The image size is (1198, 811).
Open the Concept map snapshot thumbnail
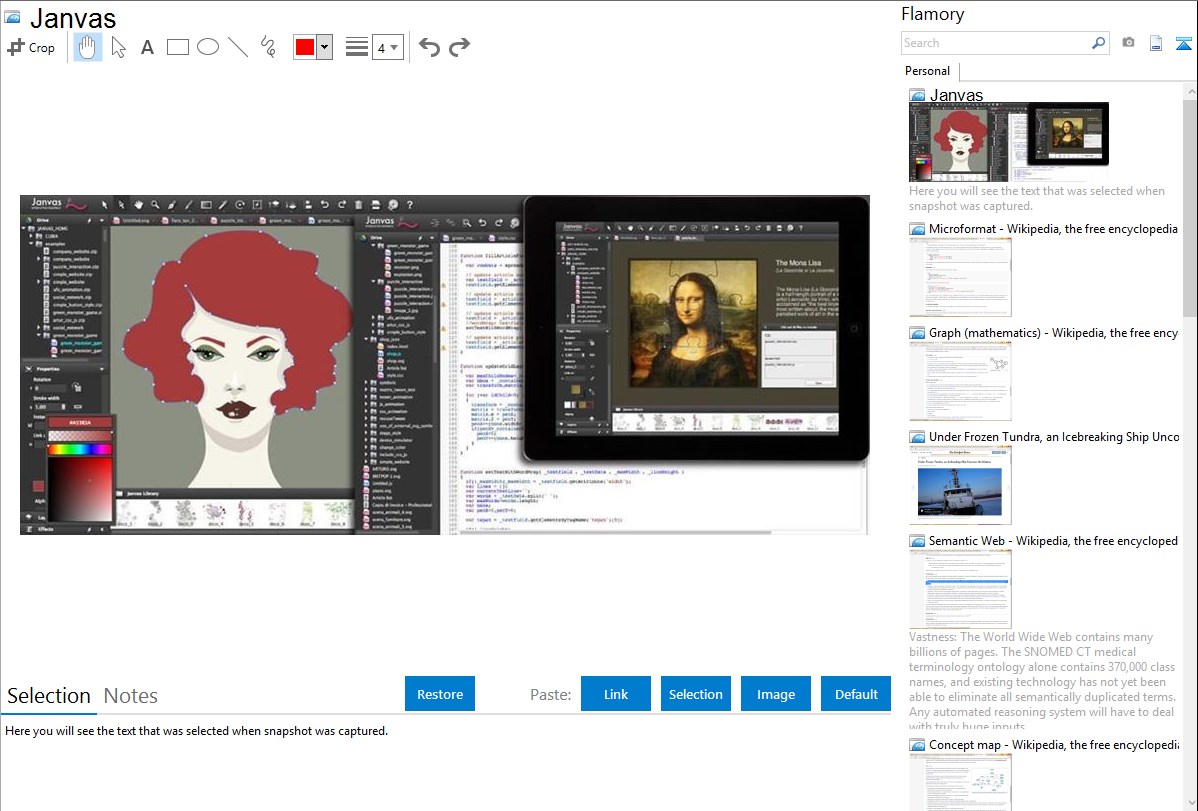coord(960,782)
